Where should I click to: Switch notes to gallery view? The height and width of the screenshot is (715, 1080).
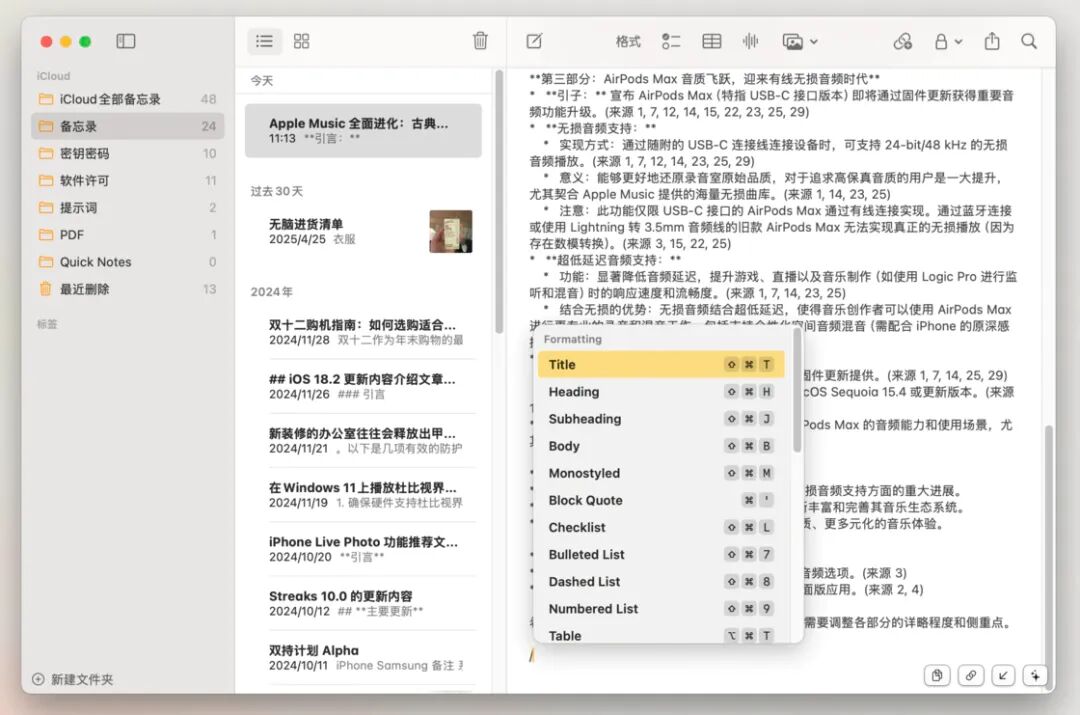pyautogui.click(x=302, y=41)
